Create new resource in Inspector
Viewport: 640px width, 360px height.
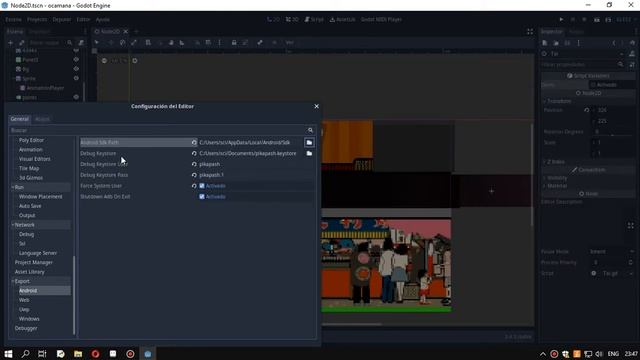pos(544,43)
